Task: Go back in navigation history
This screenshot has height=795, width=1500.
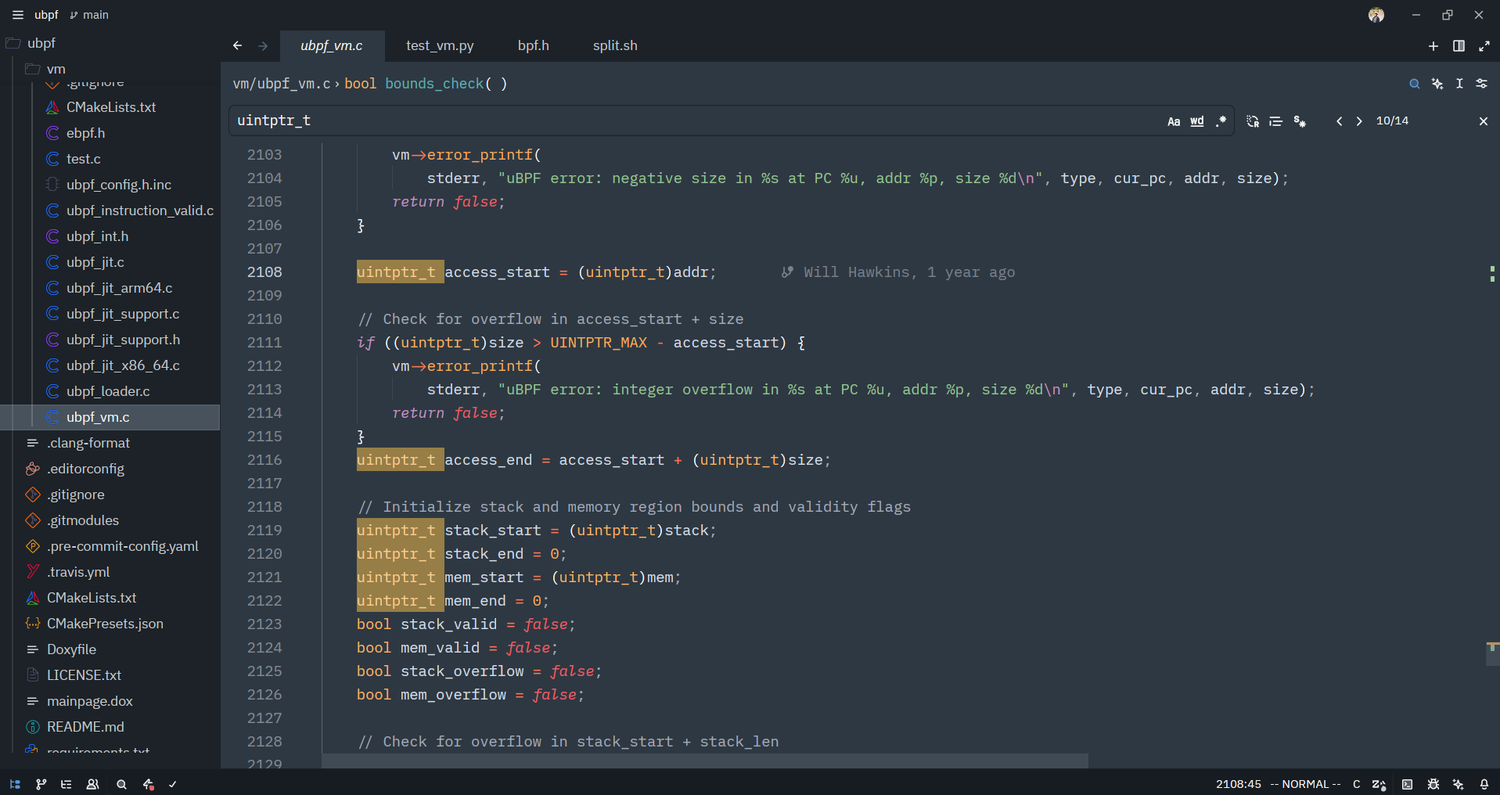Action: click(237, 46)
